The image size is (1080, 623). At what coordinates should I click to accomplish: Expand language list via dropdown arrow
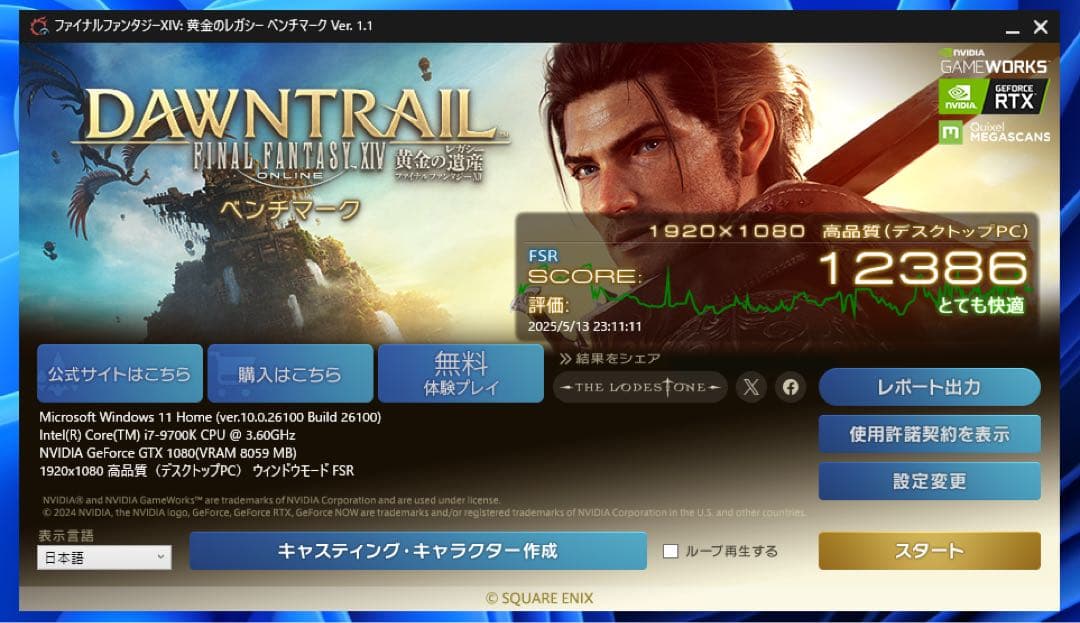point(160,558)
